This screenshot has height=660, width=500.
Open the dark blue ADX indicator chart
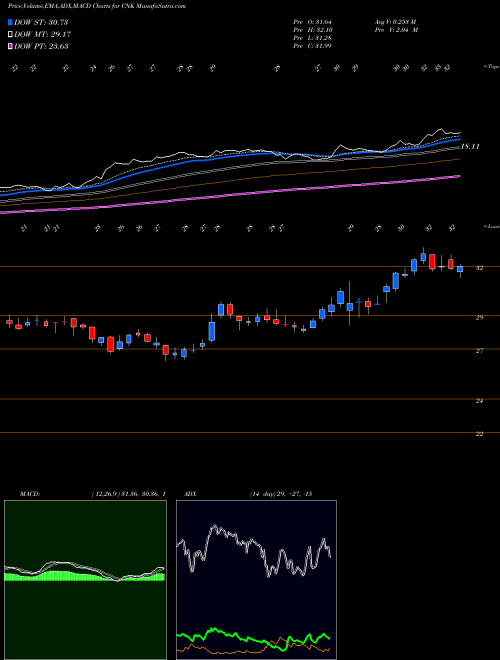(x=256, y=580)
